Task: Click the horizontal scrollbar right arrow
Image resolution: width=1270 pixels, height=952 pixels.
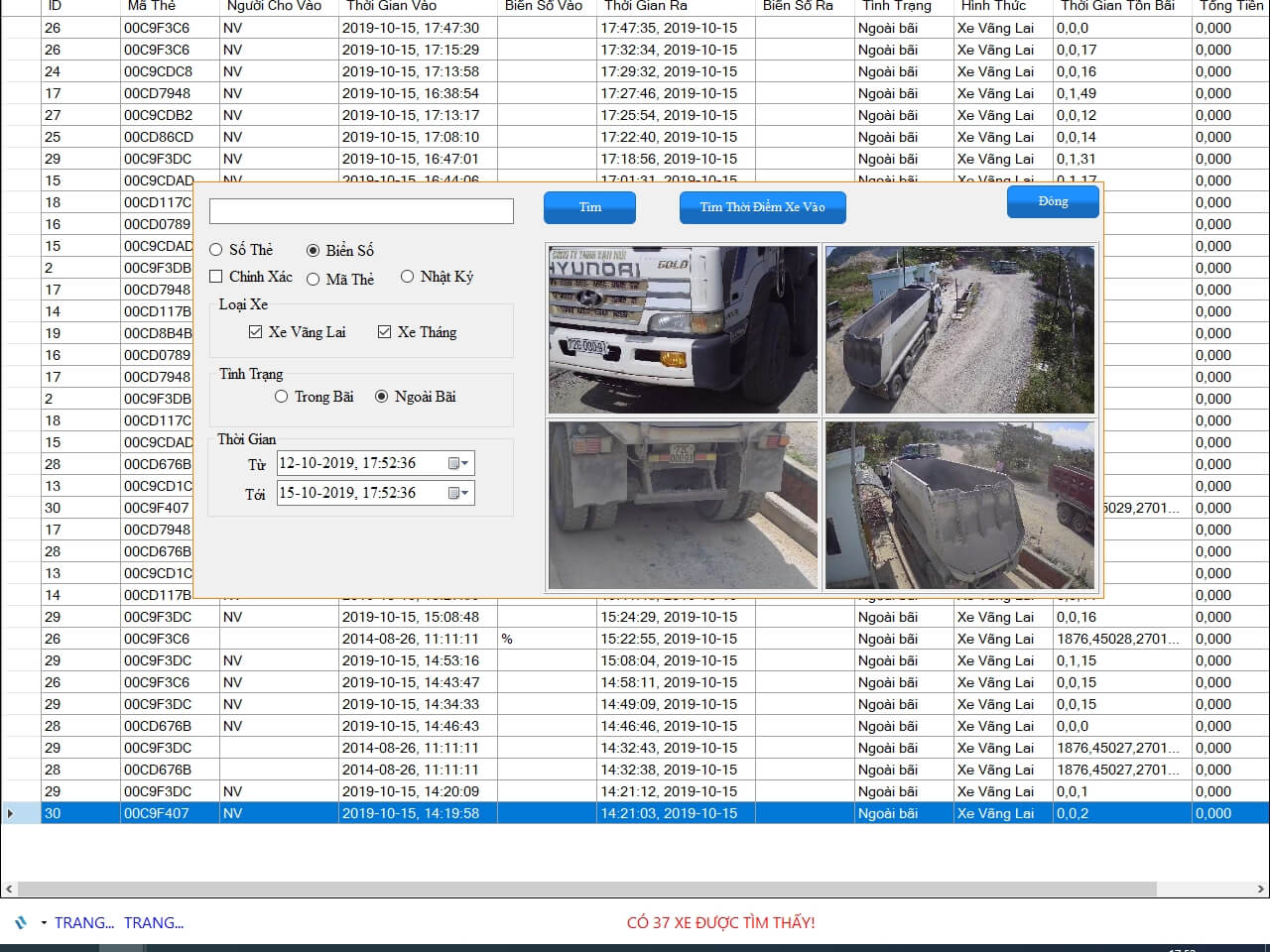Action: click(1261, 889)
